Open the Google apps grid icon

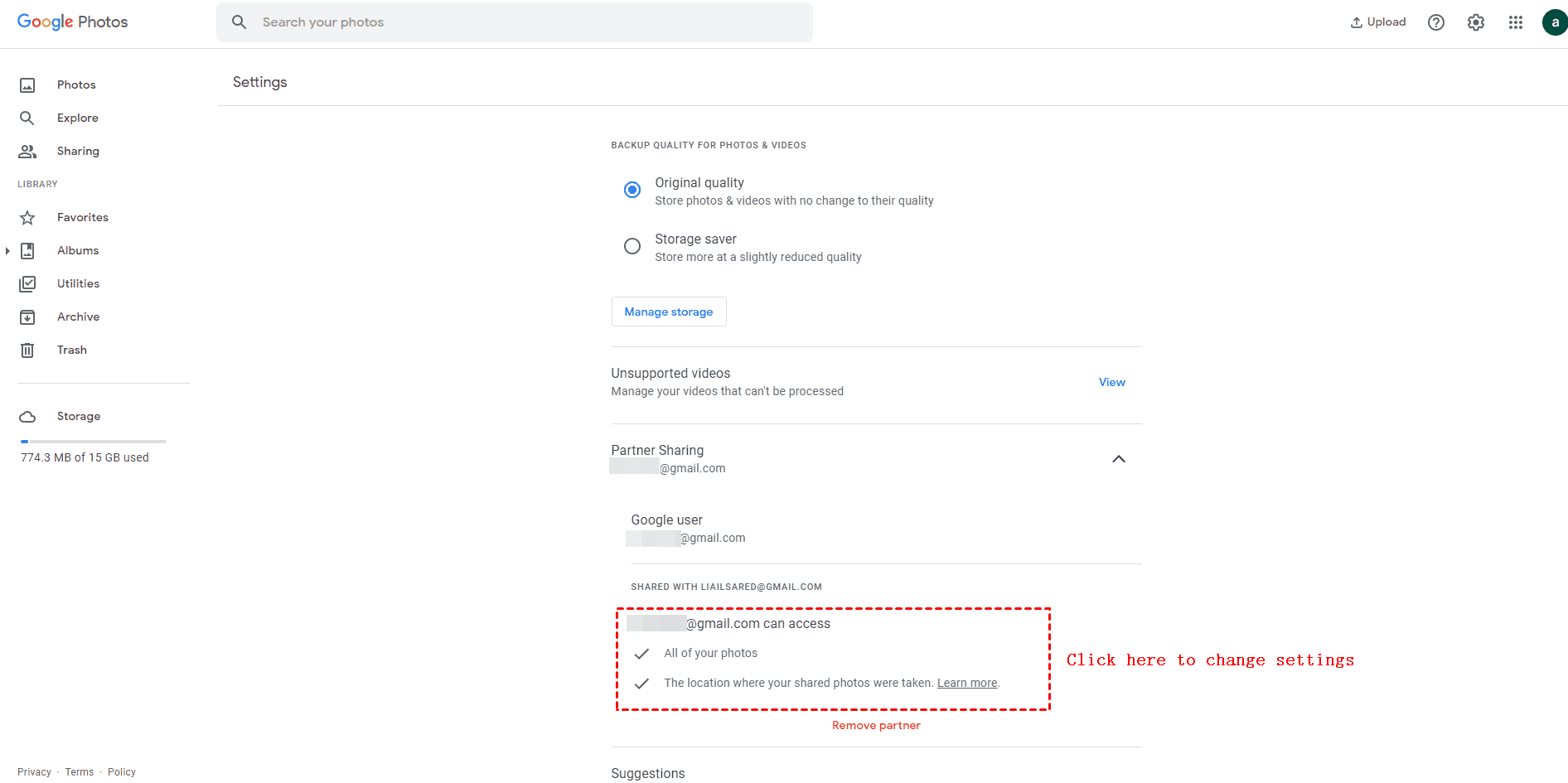click(x=1516, y=22)
